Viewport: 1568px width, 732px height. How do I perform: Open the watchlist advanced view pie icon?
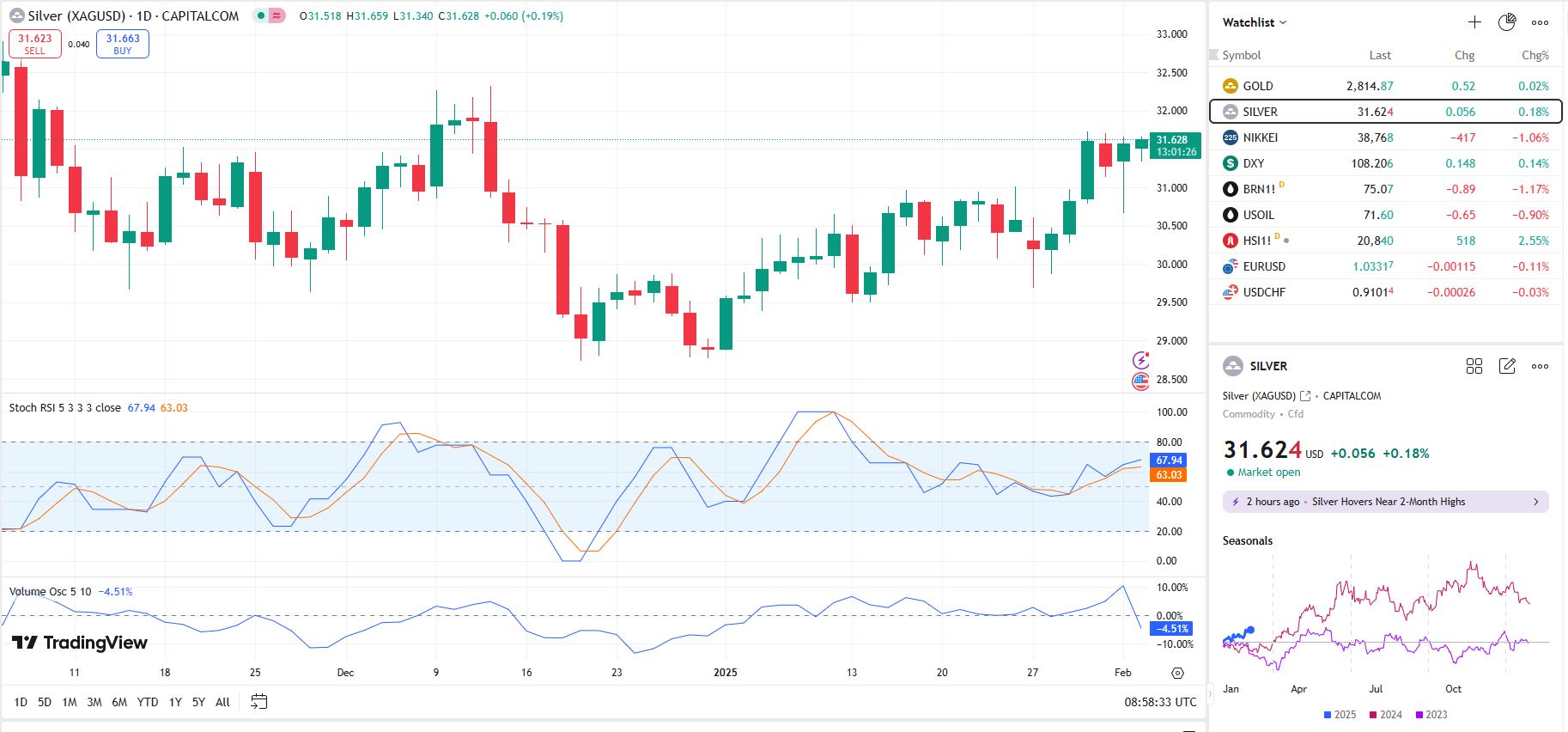point(1507,22)
